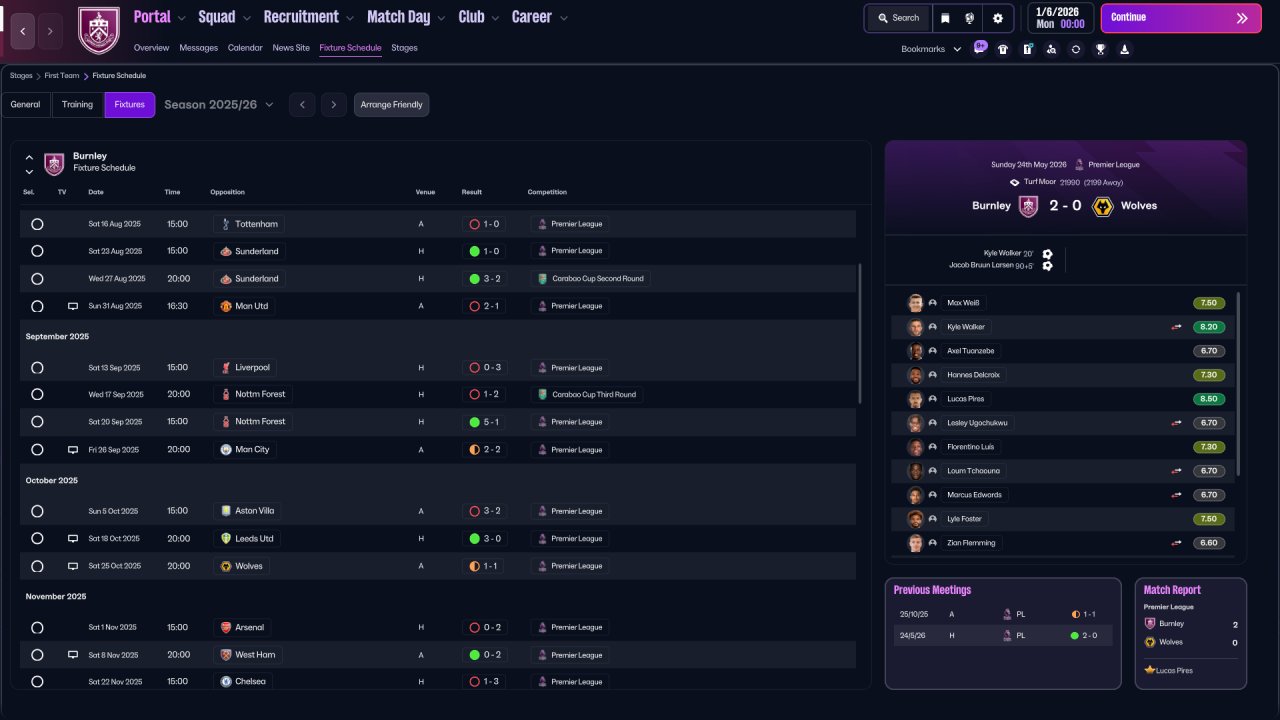The image size is (1280, 720).
Task: Click the circular arrows transfer icon
Action: click(1076, 49)
